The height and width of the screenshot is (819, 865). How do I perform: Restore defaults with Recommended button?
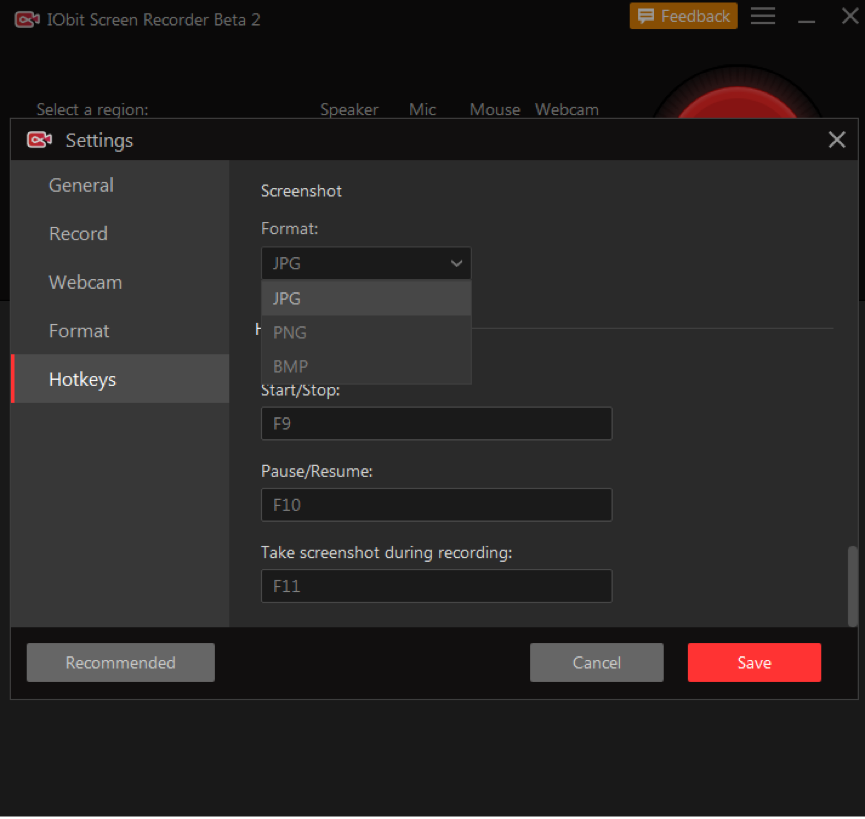coord(121,662)
